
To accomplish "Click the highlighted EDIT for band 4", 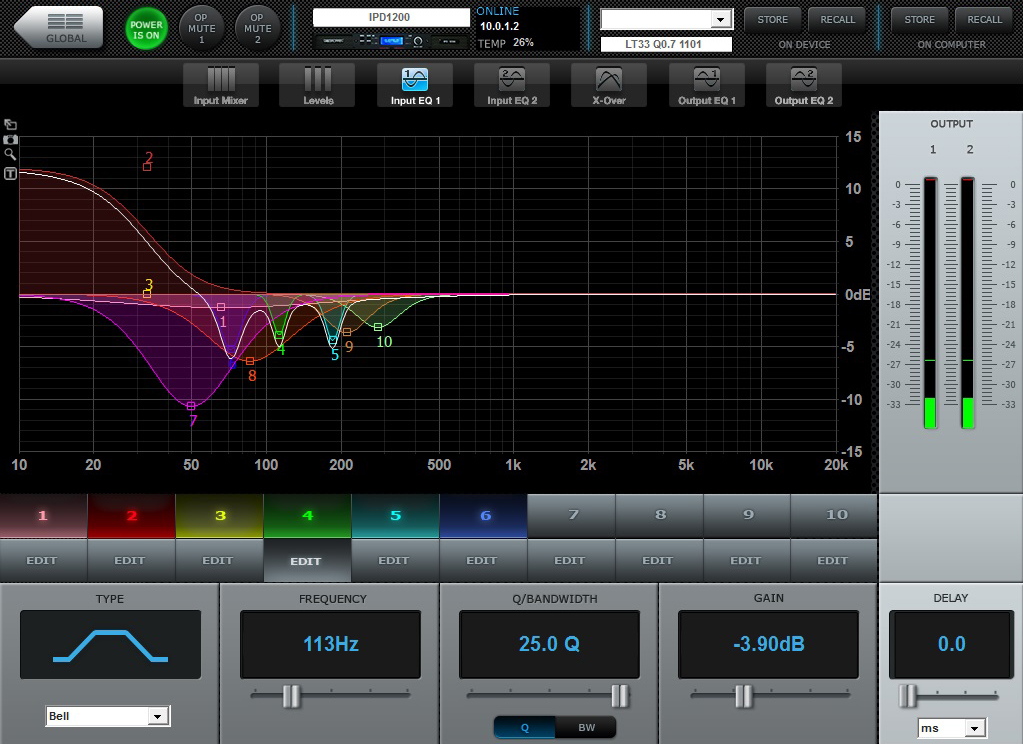I will [x=308, y=560].
